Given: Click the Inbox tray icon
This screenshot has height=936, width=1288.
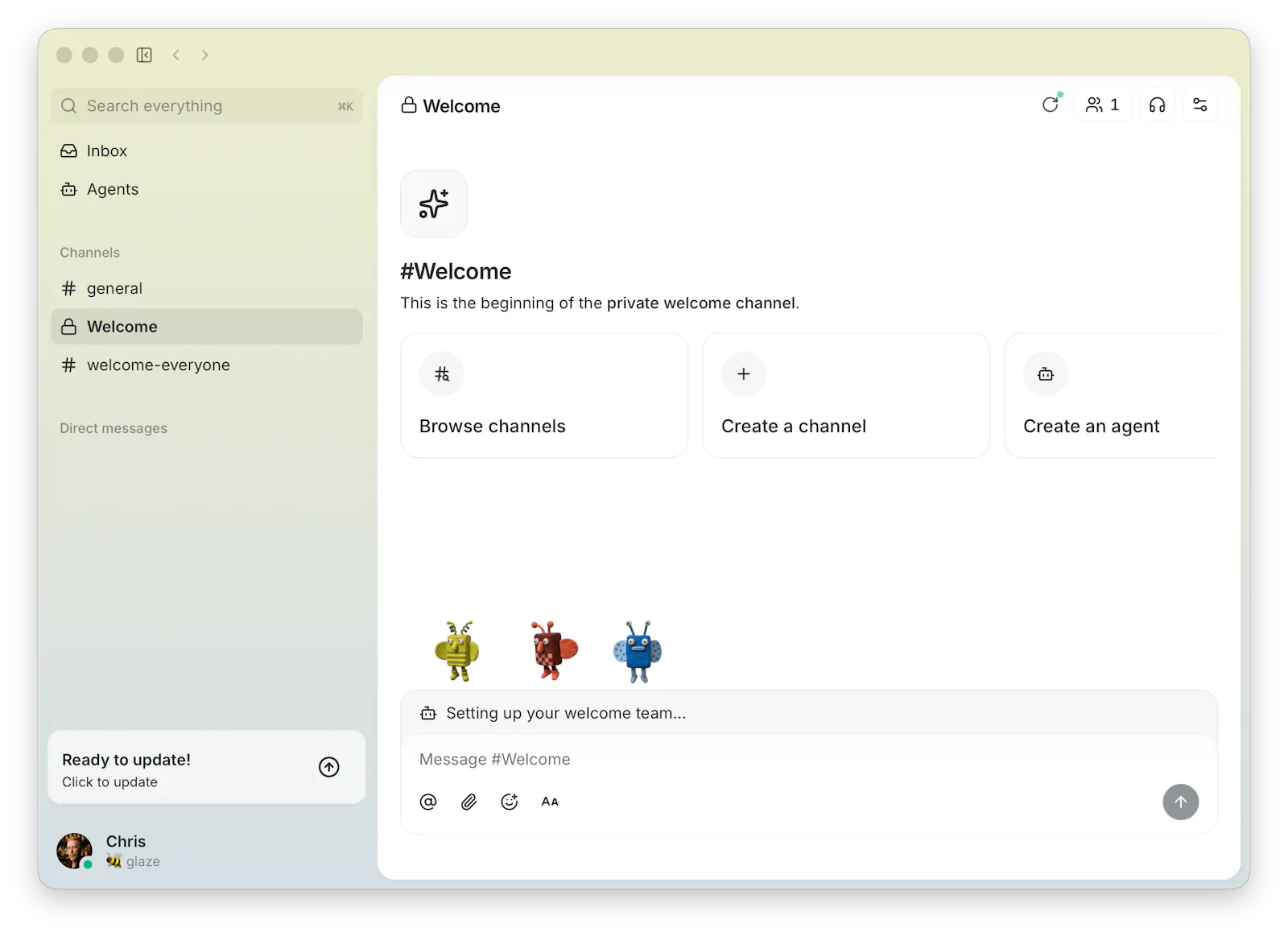Looking at the screenshot, I should click(x=69, y=151).
